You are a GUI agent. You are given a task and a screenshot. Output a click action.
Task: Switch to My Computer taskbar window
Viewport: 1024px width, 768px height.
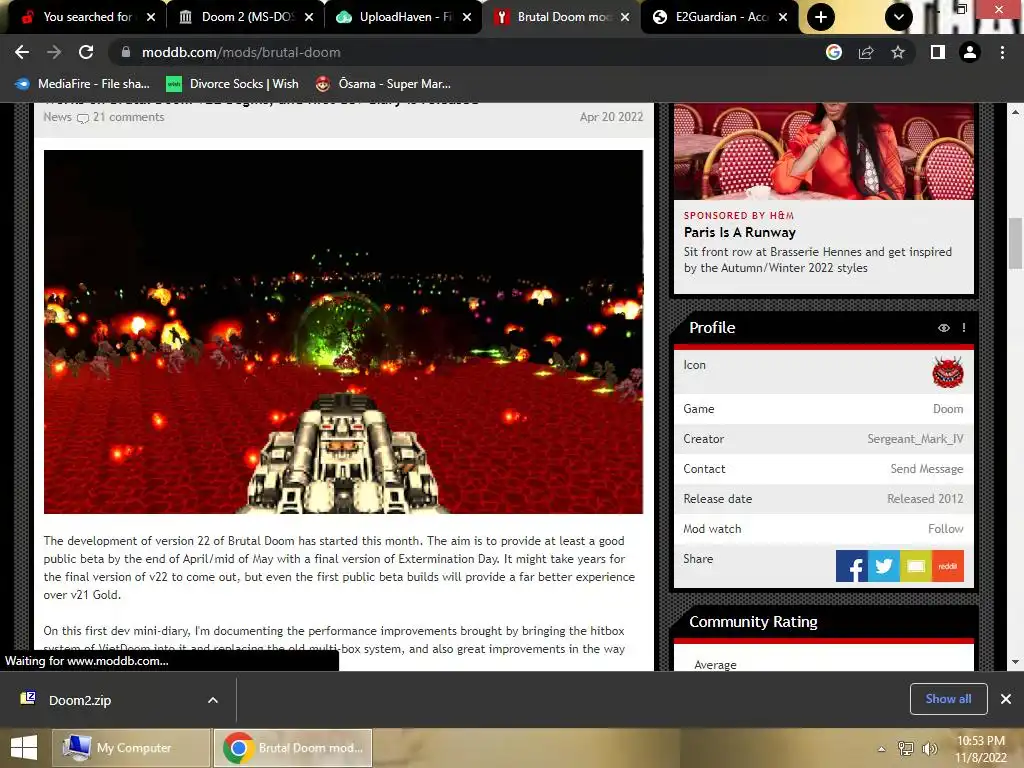point(133,748)
